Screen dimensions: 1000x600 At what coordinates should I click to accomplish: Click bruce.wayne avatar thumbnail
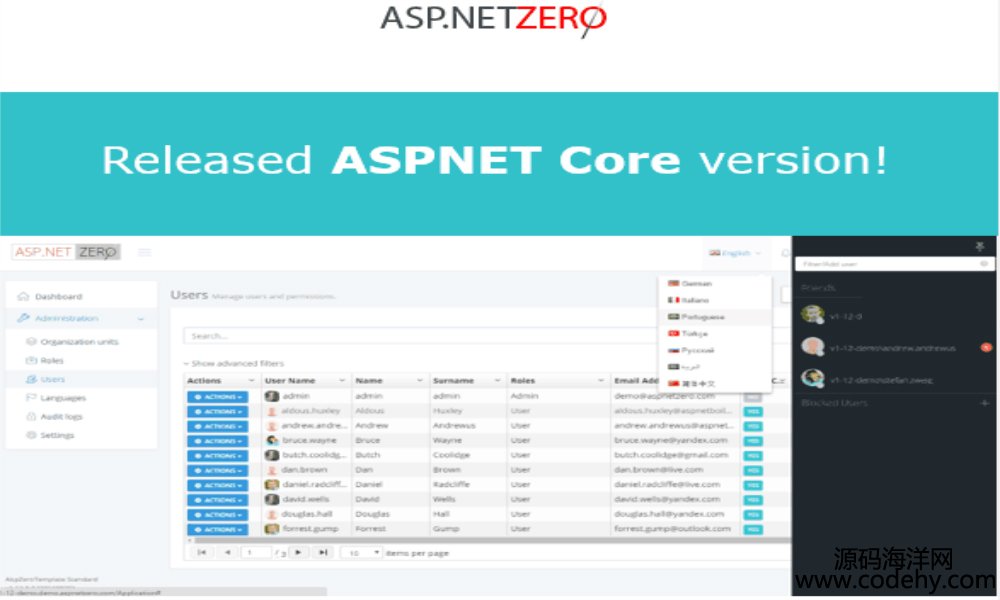click(x=272, y=440)
